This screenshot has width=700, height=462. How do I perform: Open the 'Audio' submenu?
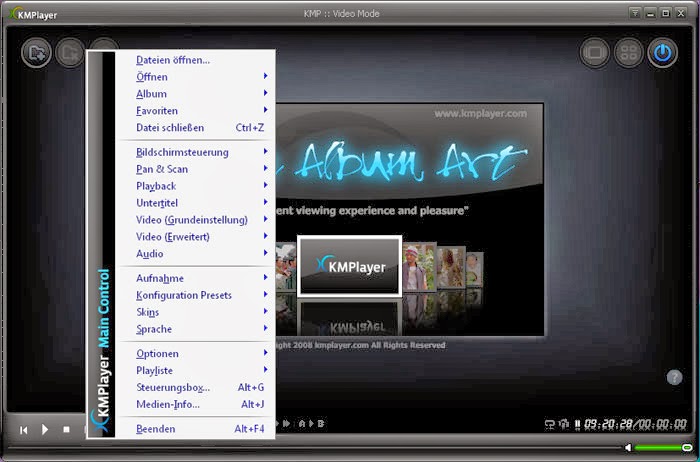196,254
